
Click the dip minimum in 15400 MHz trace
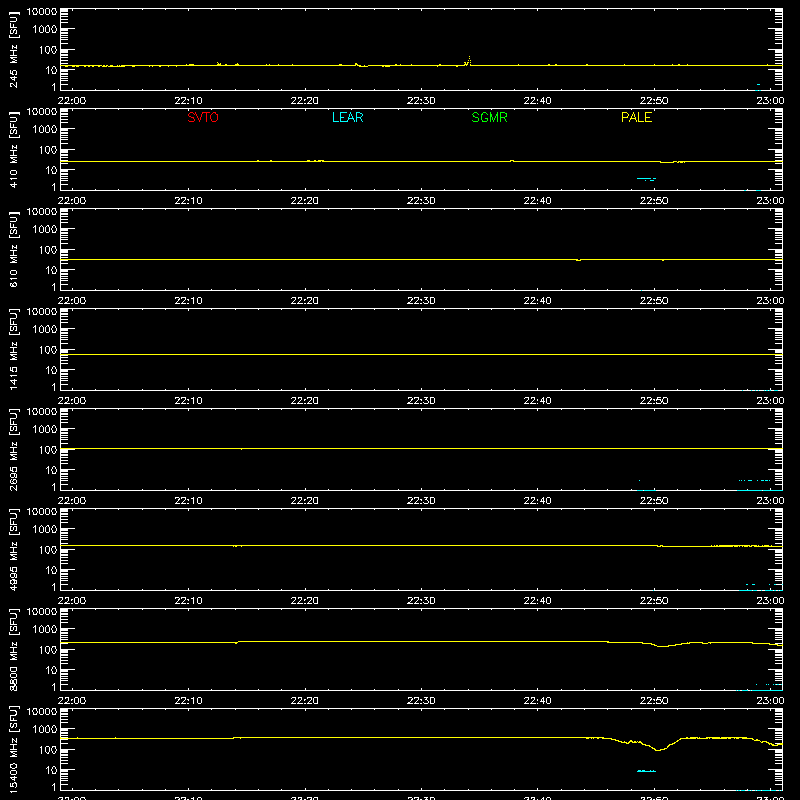658,749
